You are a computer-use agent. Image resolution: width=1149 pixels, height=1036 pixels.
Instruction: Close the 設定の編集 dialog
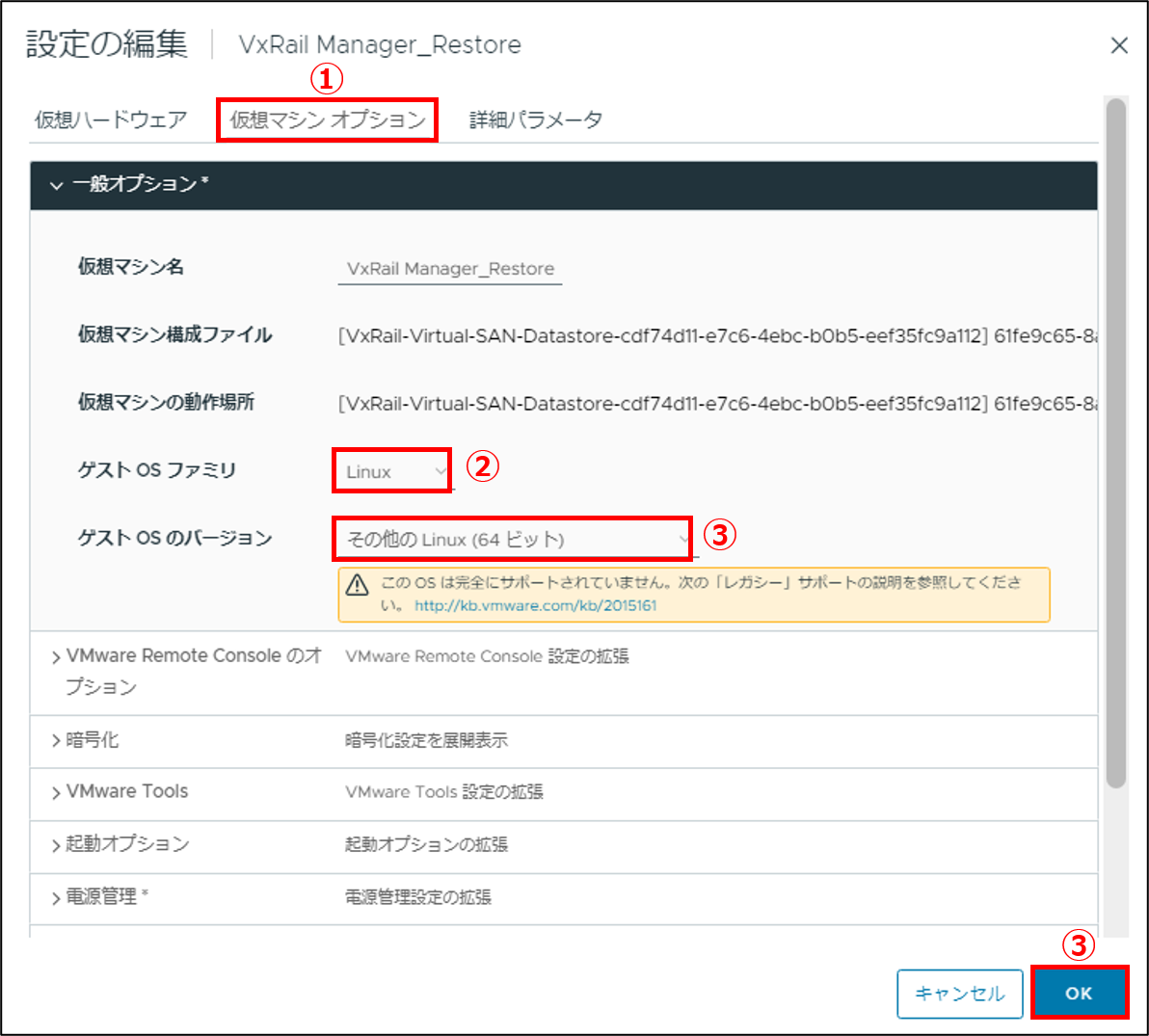tap(1118, 45)
